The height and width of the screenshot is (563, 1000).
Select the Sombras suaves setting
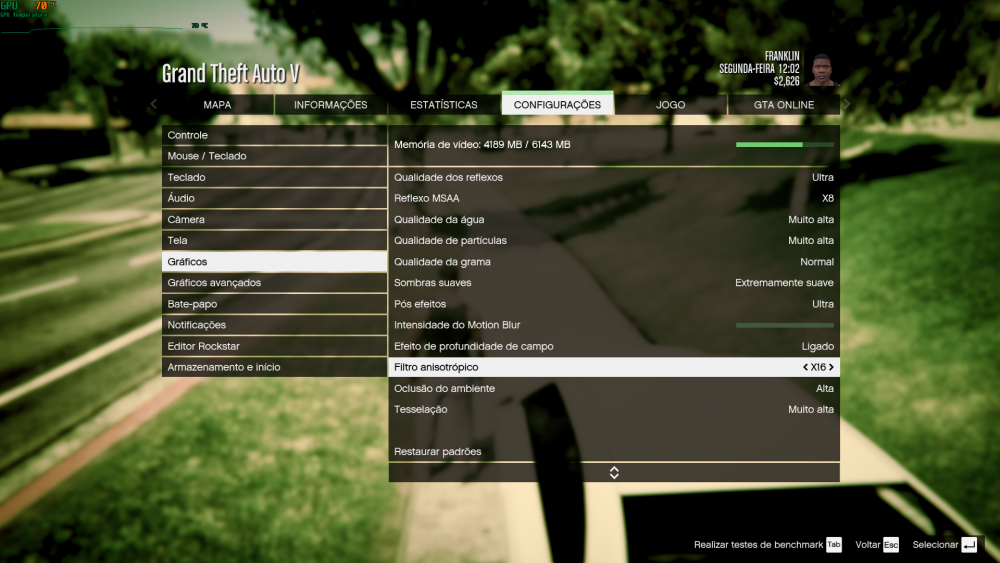point(614,282)
